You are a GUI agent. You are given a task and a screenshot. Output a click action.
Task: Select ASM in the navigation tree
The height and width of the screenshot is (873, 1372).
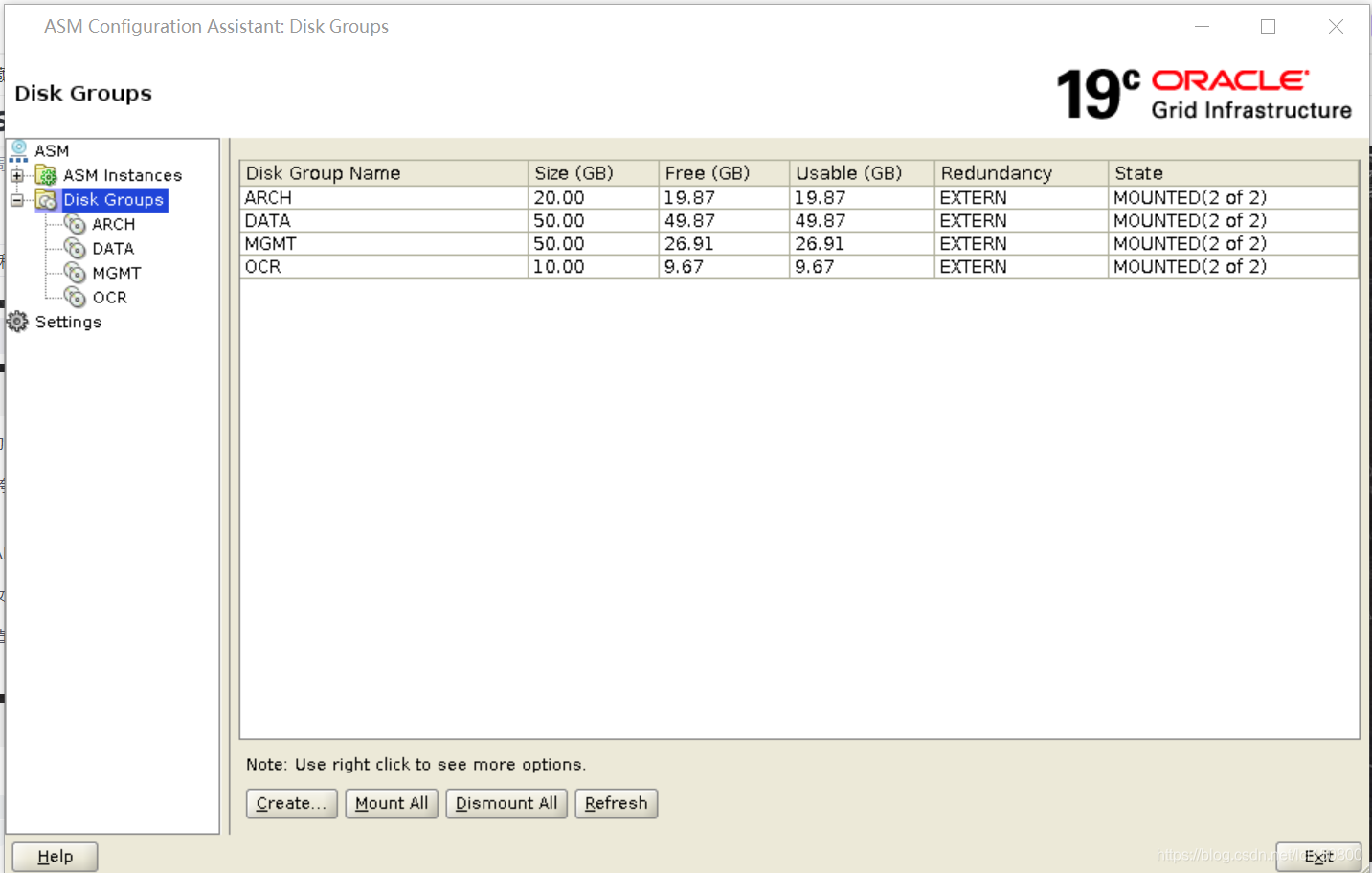52,151
